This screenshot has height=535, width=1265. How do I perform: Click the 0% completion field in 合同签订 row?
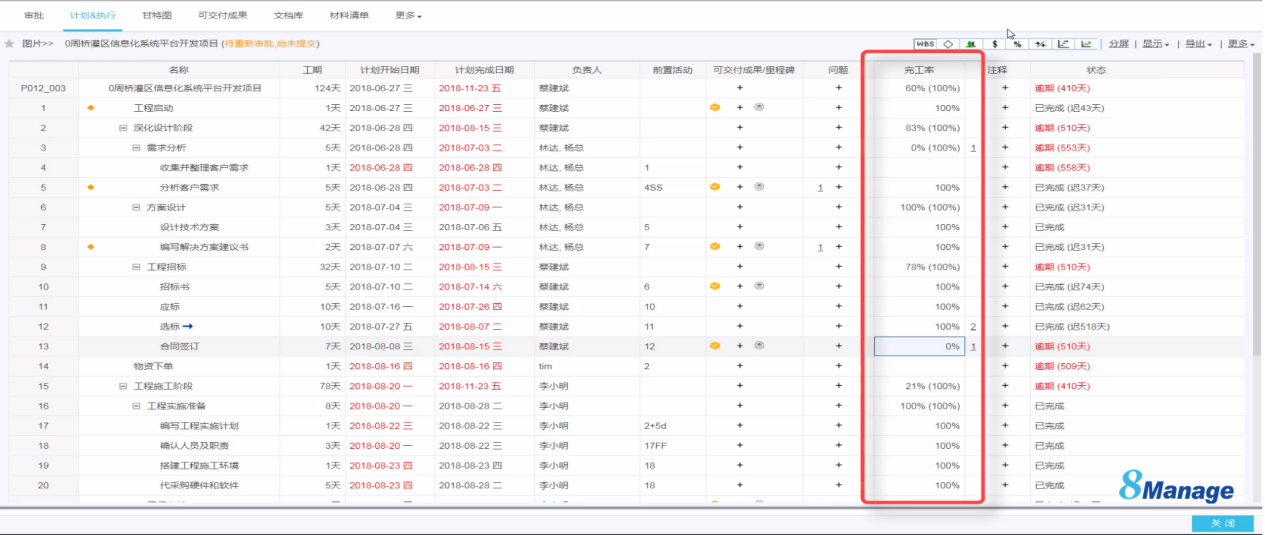[919, 346]
